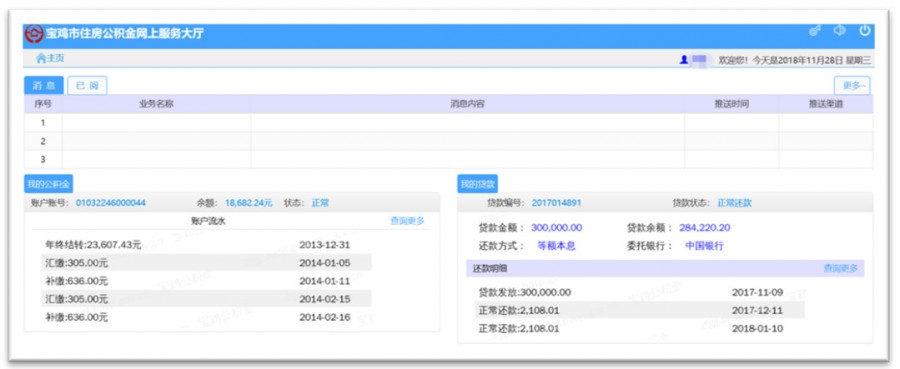Click the red housing fund logo
This screenshot has width=900, height=369.
point(34,34)
